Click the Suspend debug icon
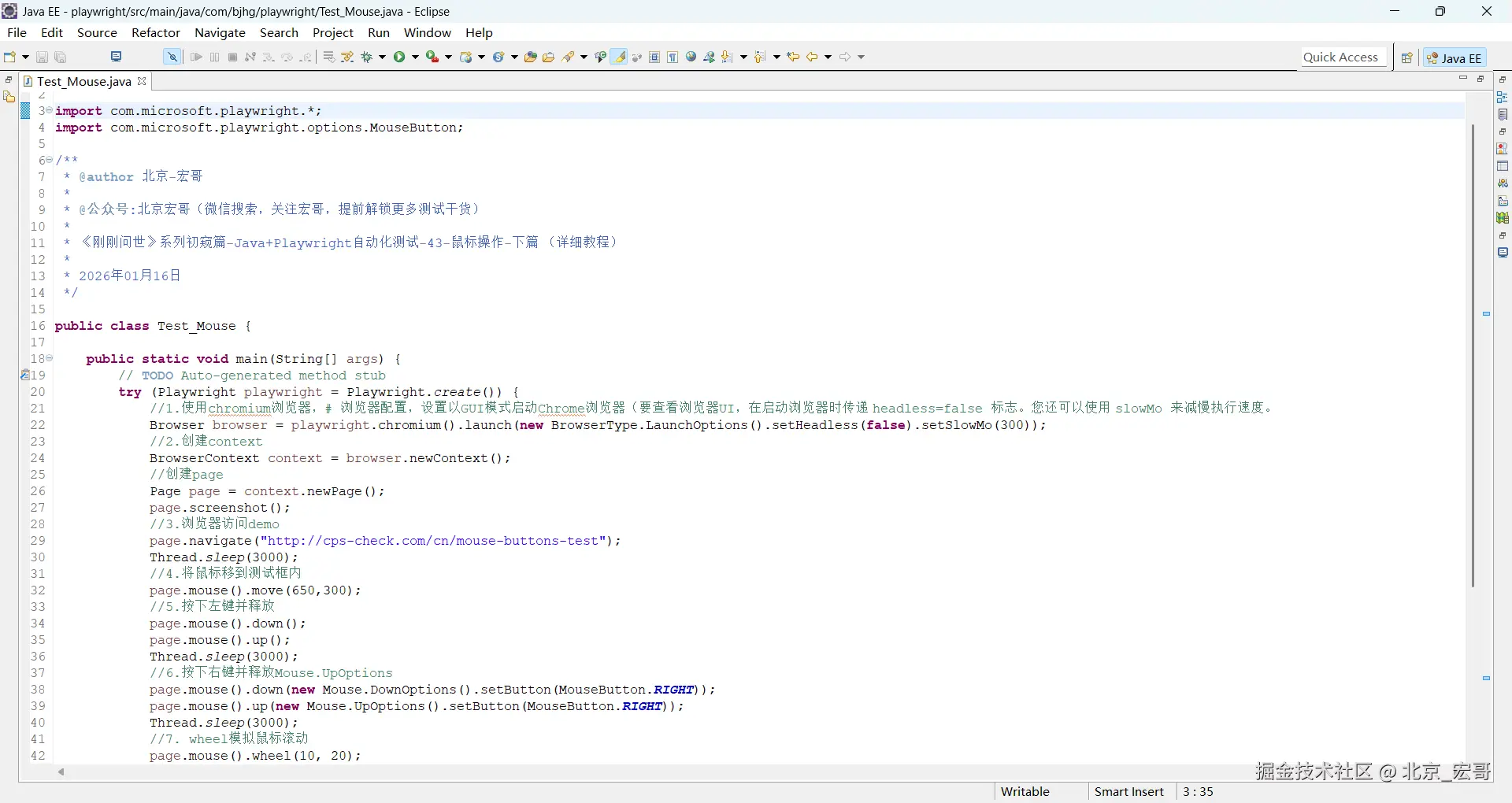The height and width of the screenshot is (803, 1512). [215, 57]
